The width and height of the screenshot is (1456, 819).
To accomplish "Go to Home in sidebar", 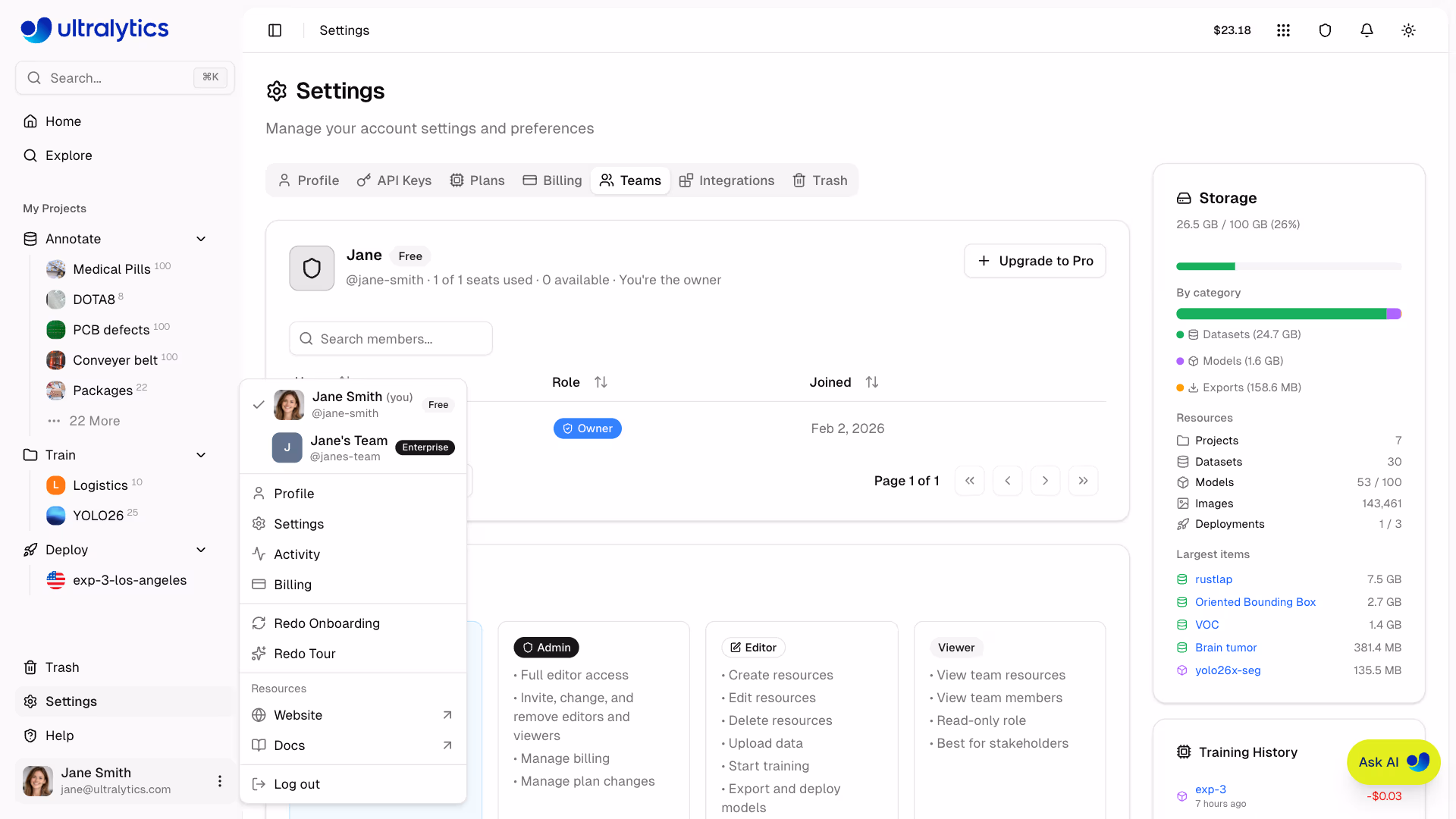I will click(125, 121).
